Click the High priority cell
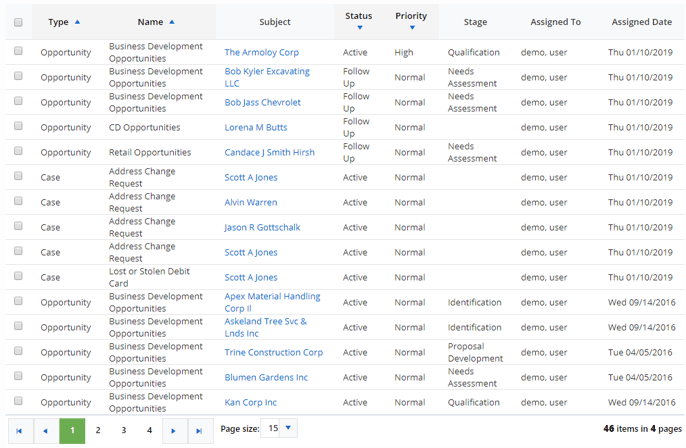Image resolution: width=686 pixels, height=448 pixels. pos(403,52)
